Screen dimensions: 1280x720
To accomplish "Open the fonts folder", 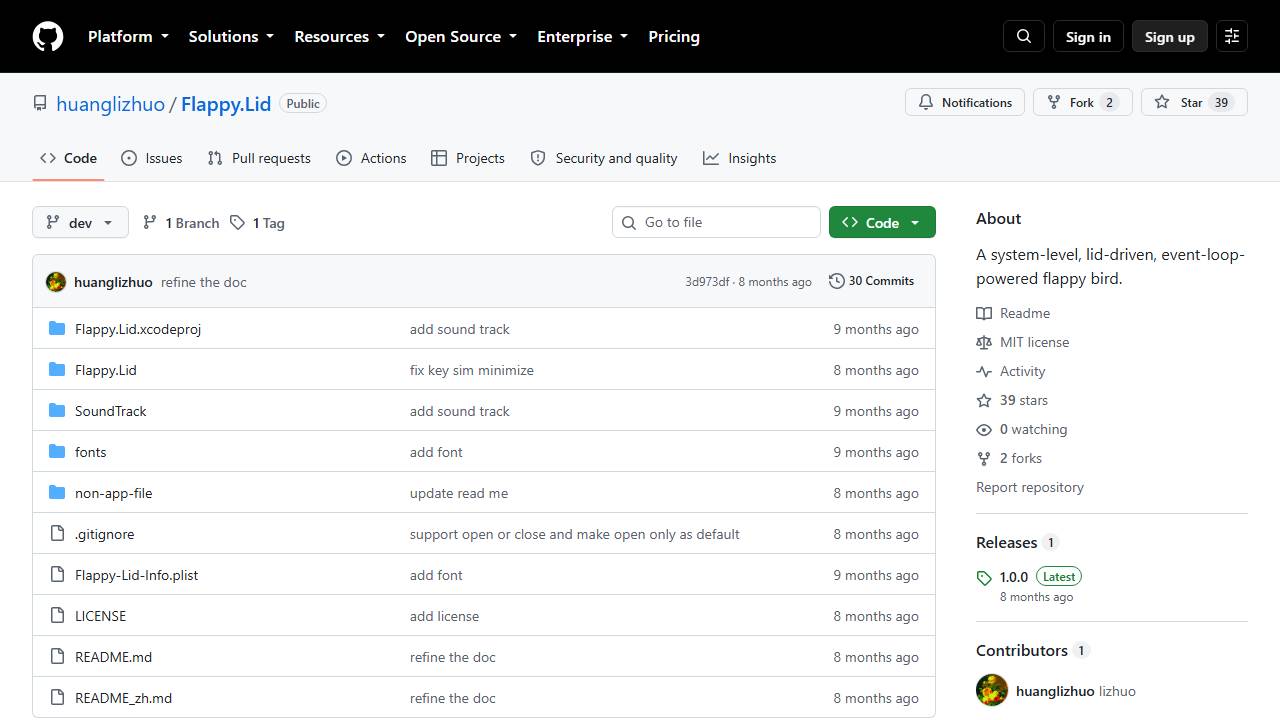I will [90, 452].
